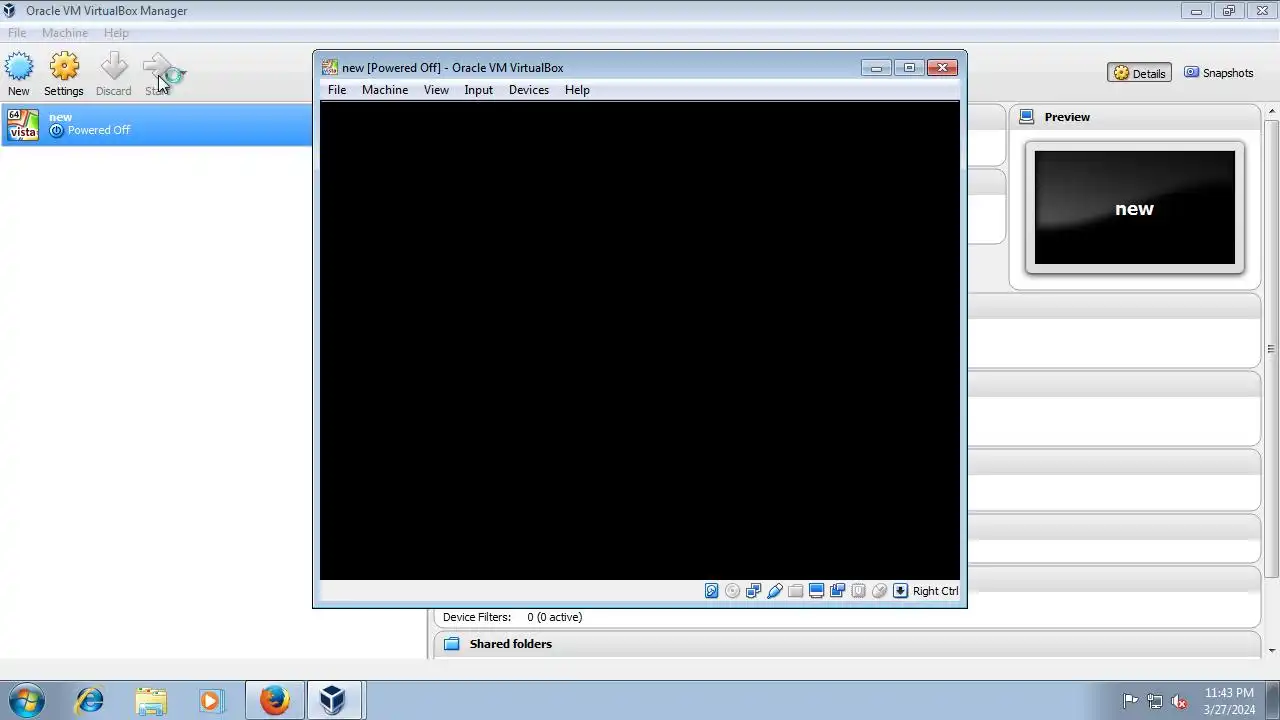The image size is (1280, 720).
Task: Open View menu in VM window
Action: click(436, 90)
